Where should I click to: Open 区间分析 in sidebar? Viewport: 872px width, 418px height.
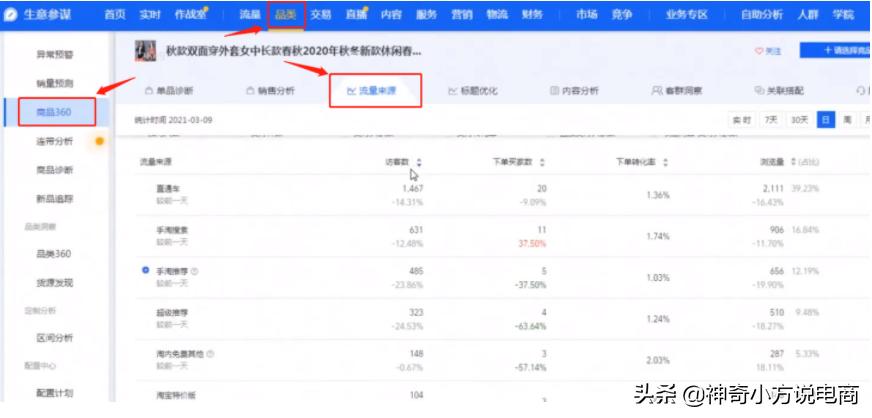(54, 338)
